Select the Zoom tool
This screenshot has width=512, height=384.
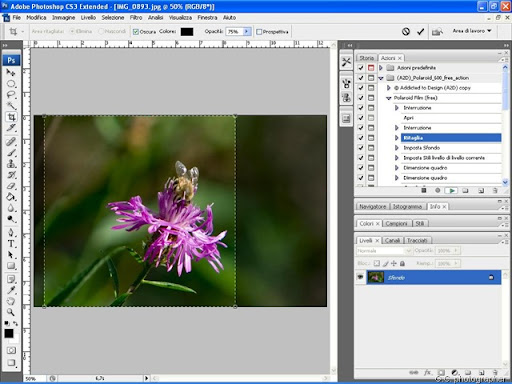coord(11,312)
